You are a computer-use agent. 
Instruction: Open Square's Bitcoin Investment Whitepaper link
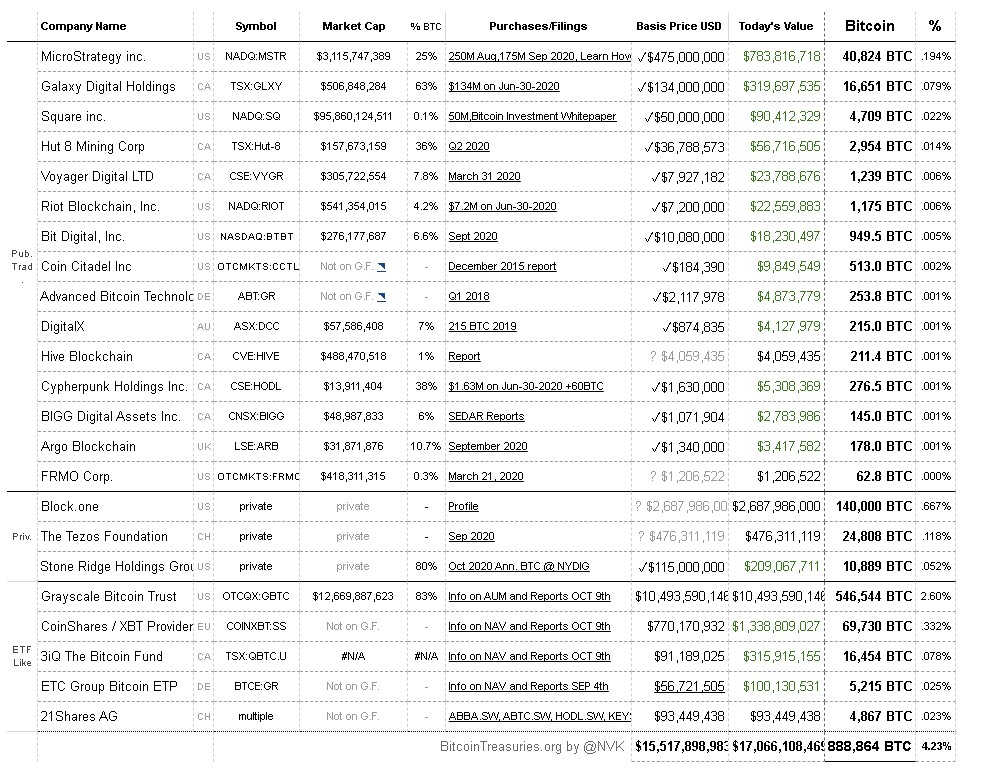click(532, 117)
